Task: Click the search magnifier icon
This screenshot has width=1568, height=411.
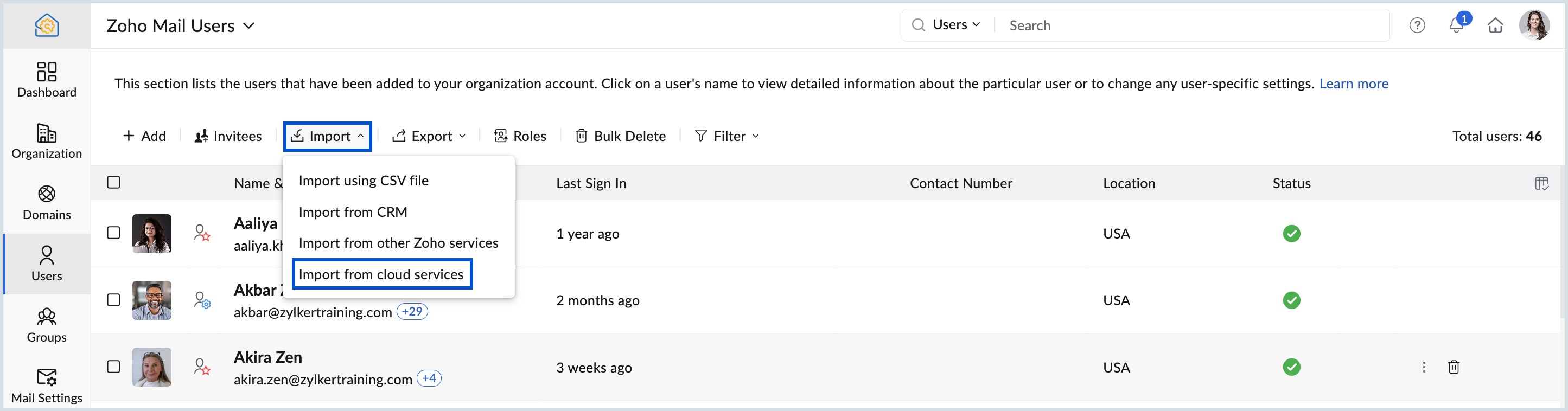Action: 918,25
